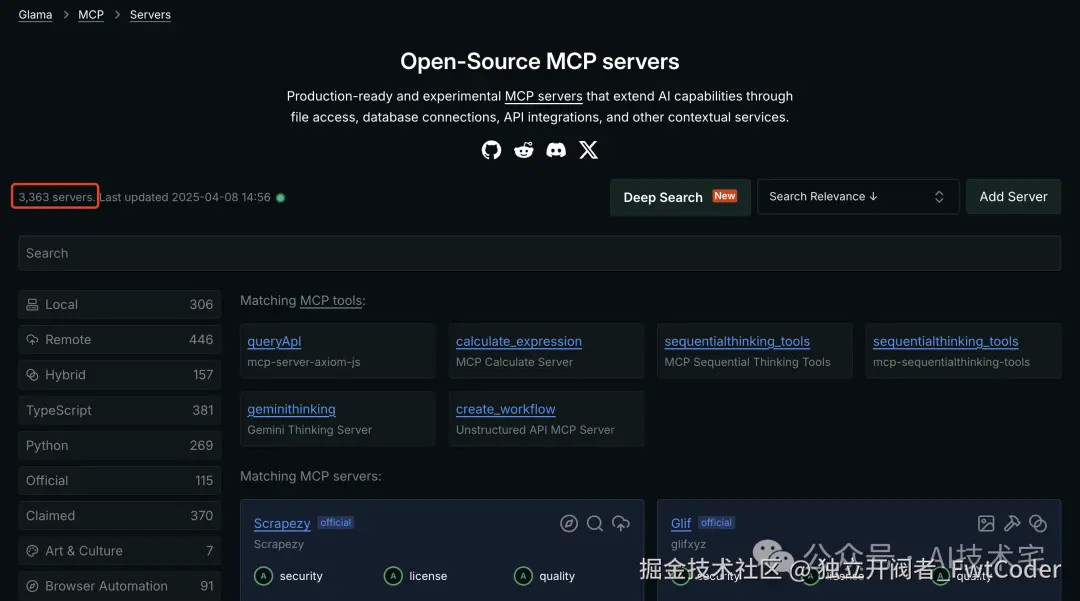This screenshot has width=1080, height=601.
Task: Click the compass icon on Scrapezy card
Action: (569, 523)
